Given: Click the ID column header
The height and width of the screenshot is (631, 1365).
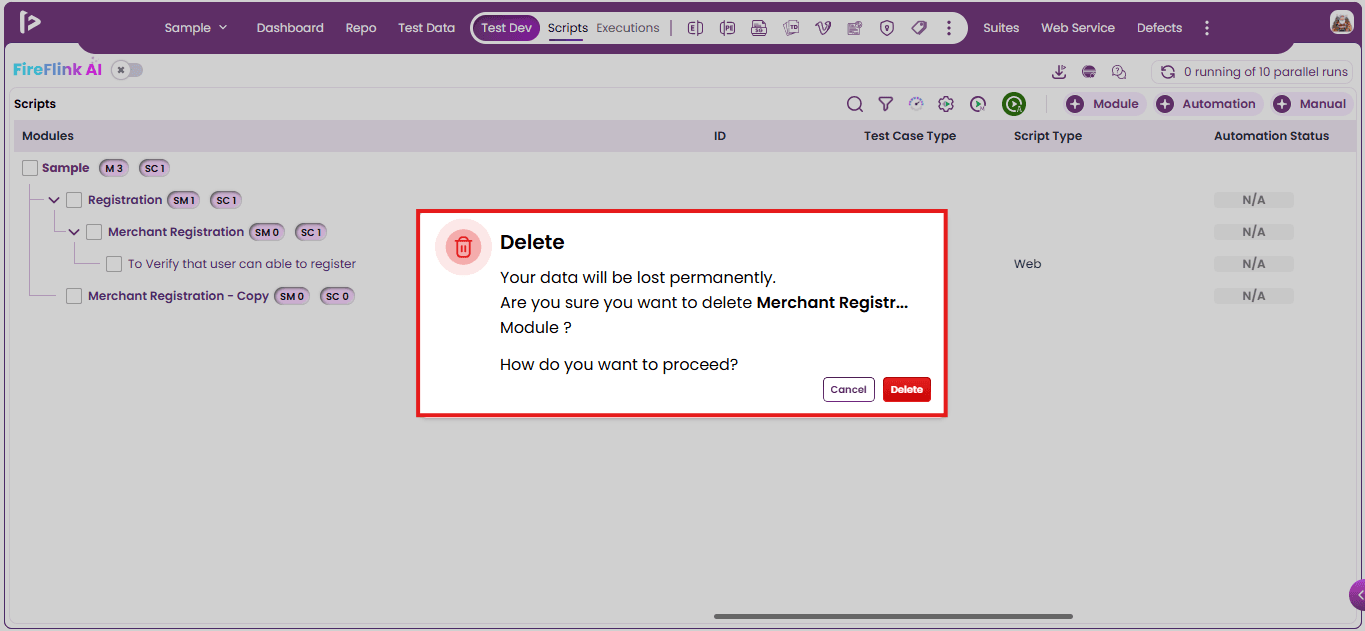Looking at the screenshot, I should 720,136.
